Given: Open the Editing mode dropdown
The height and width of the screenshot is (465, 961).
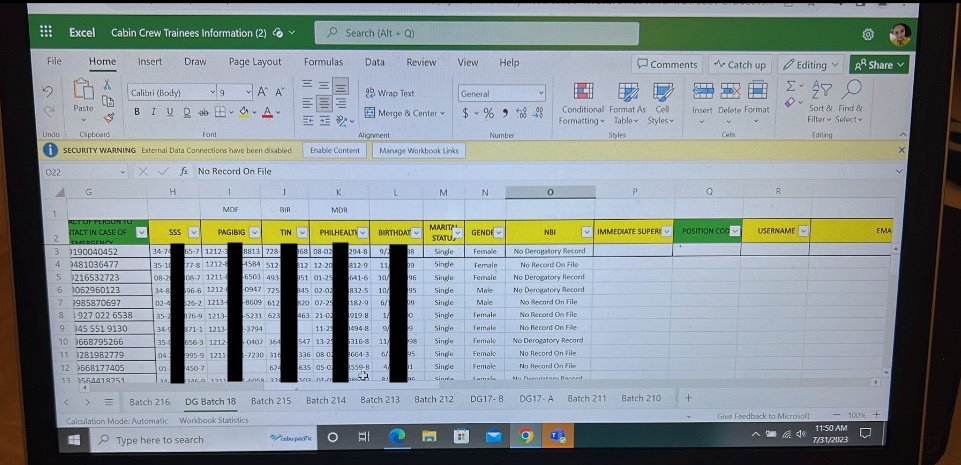Looking at the screenshot, I should click(810, 64).
